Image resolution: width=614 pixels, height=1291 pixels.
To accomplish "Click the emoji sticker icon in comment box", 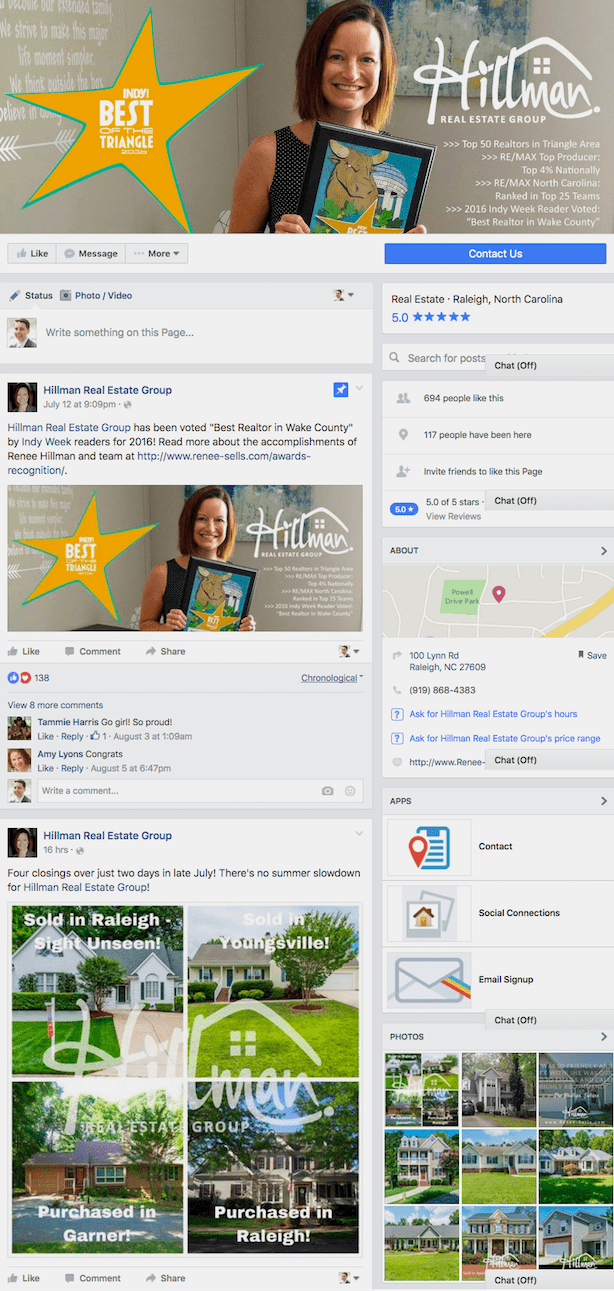I will coord(350,791).
